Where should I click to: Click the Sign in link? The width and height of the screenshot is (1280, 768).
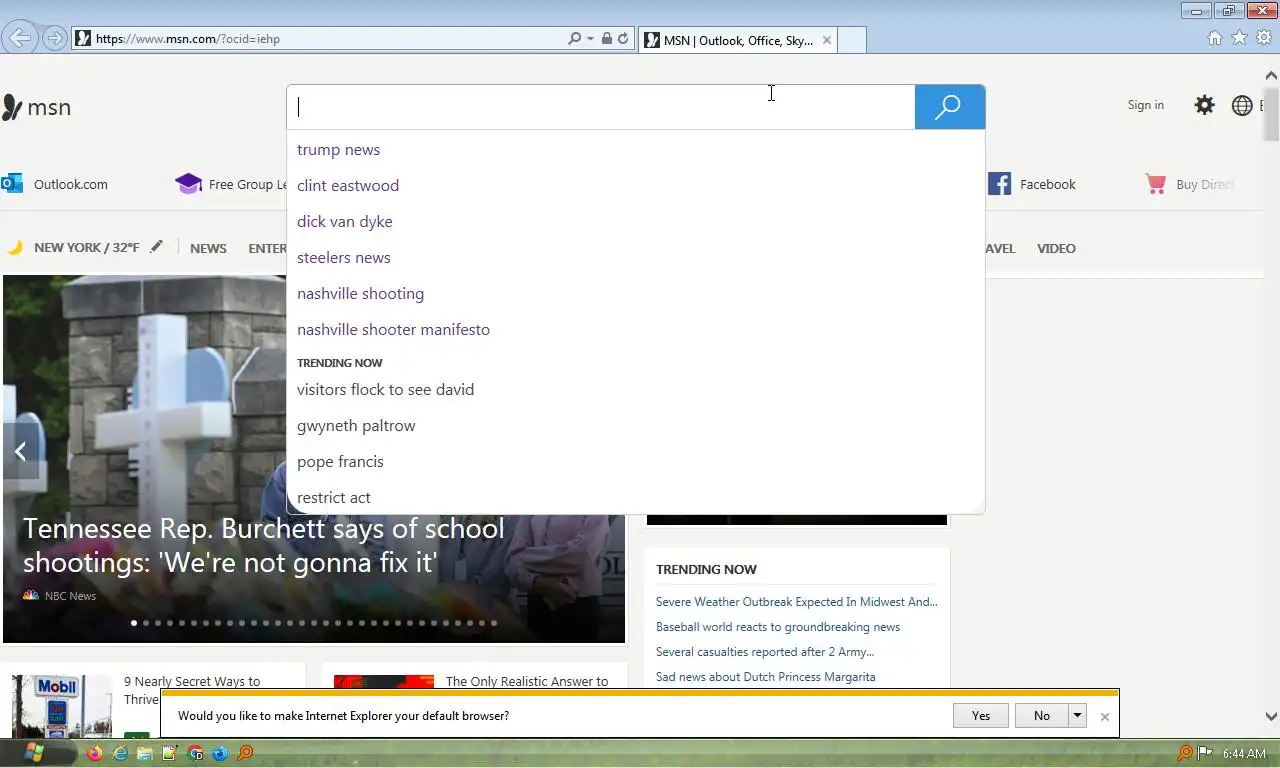[1145, 105]
